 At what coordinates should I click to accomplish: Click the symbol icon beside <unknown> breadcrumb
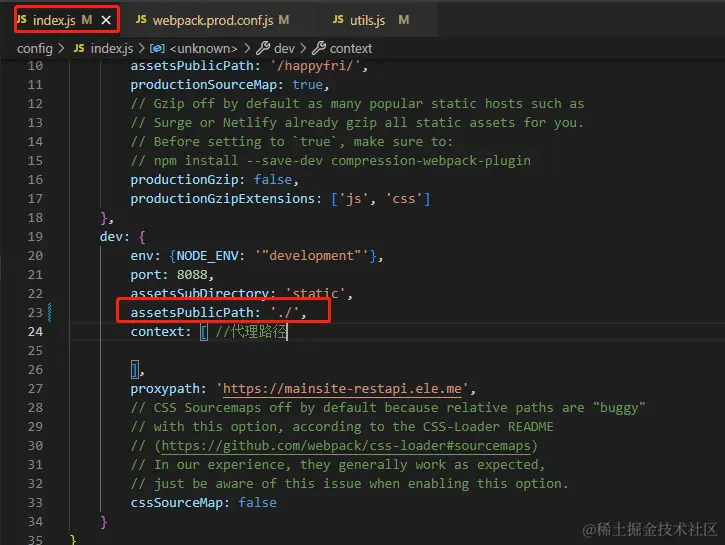pos(157,48)
